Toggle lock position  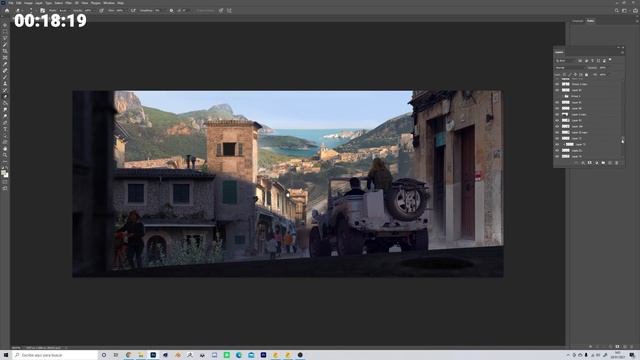(575, 74)
